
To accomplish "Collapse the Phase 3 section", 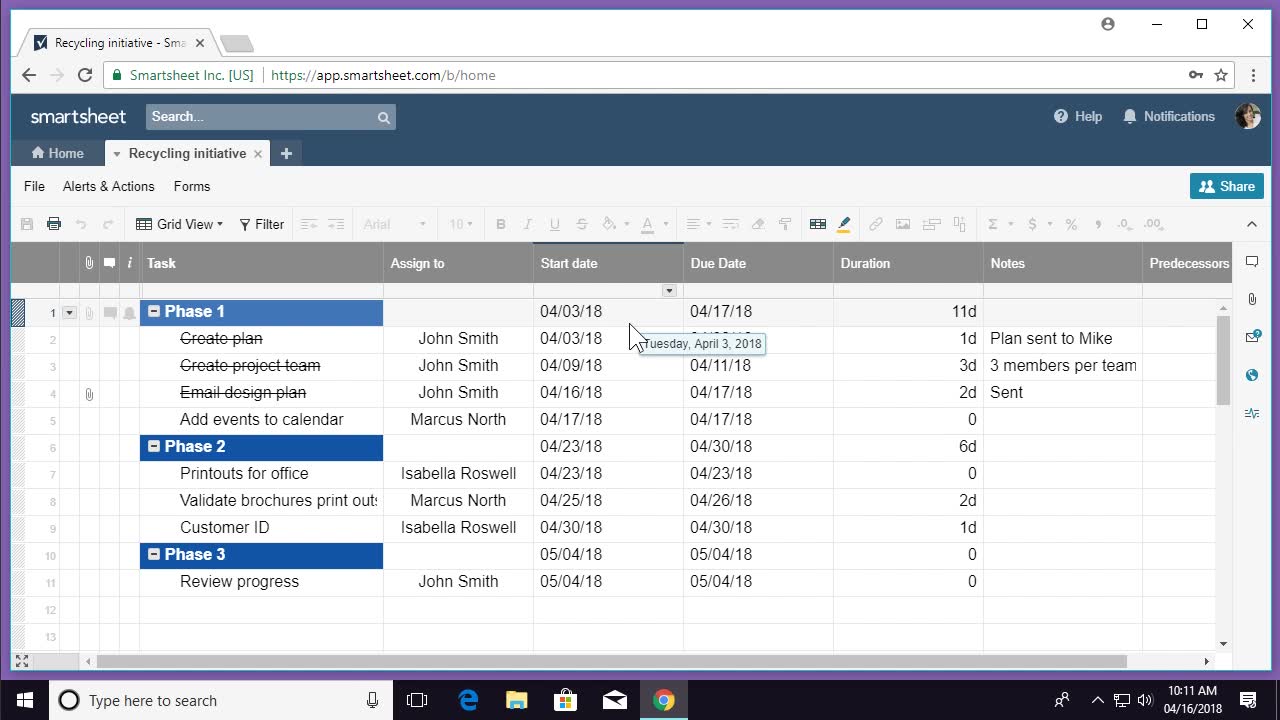I will tap(154, 555).
